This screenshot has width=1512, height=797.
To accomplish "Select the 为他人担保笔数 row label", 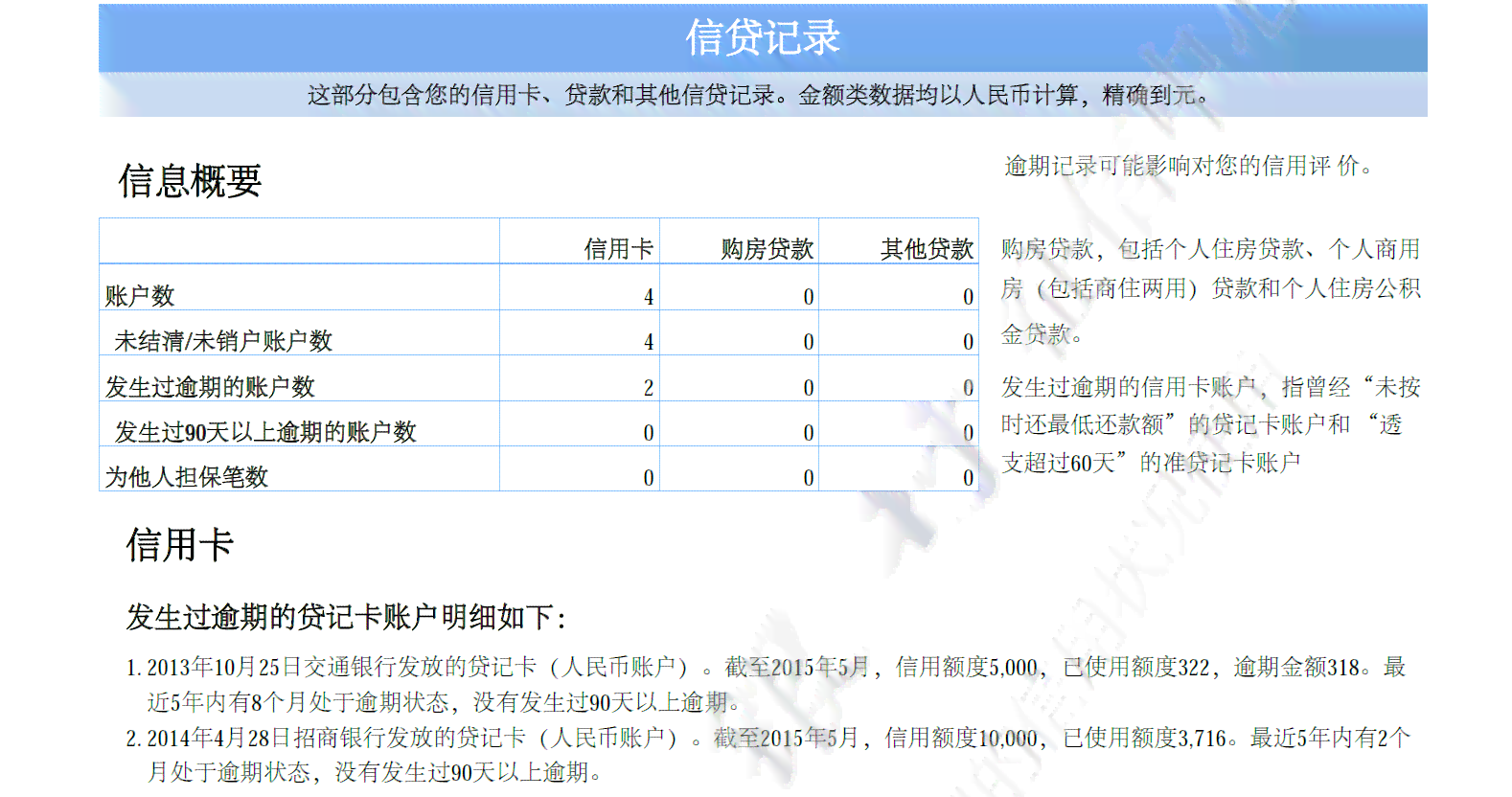I will tap(187, 477).
